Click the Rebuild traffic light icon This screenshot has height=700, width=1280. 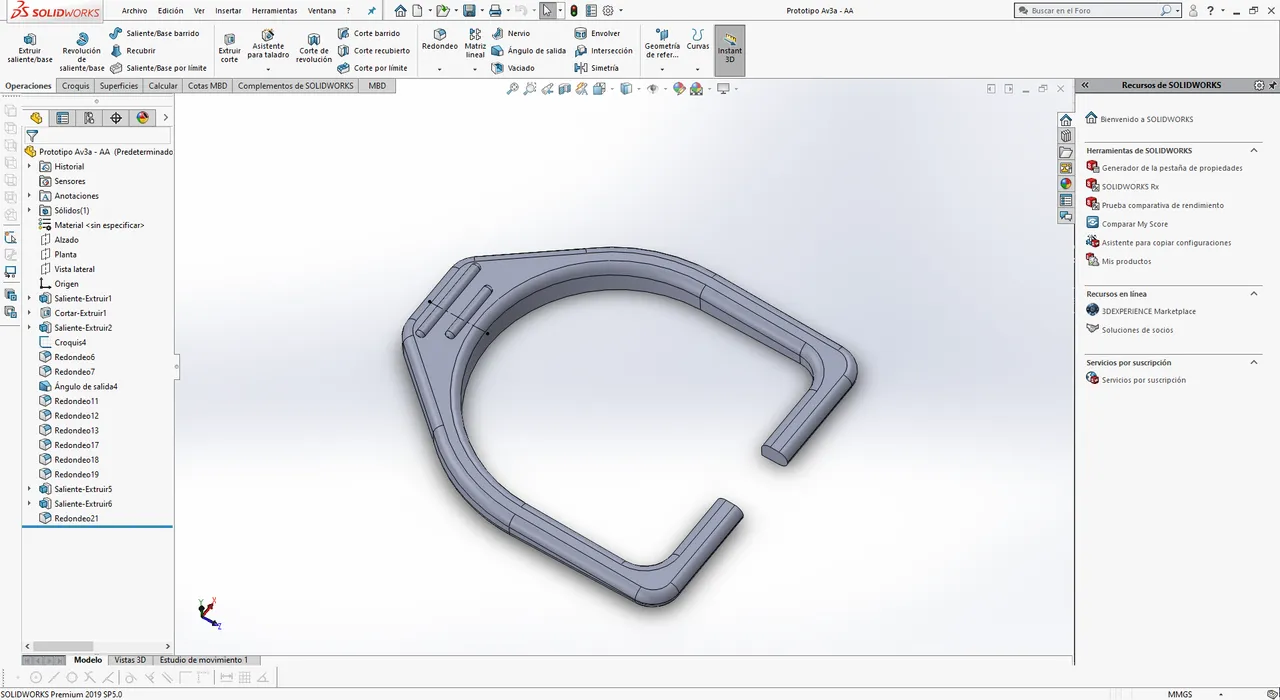pos(574,11)
